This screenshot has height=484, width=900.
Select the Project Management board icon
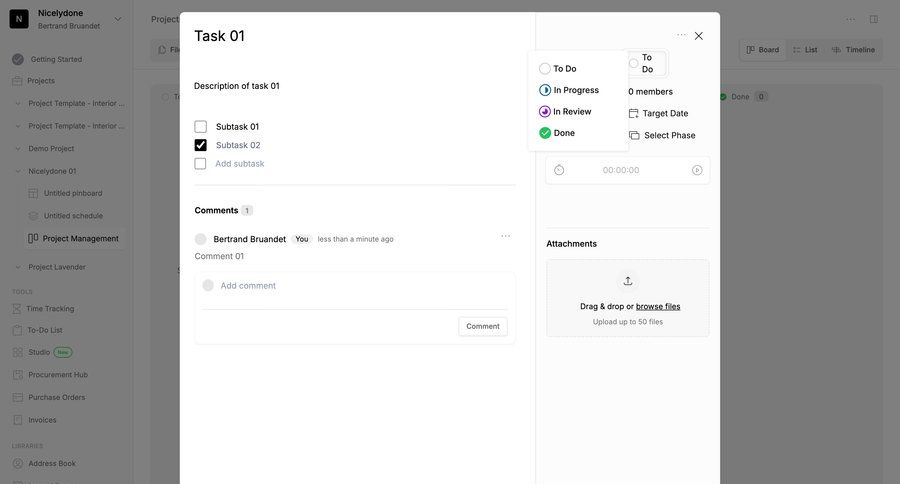pyautogui.click(x=33, y=238)
